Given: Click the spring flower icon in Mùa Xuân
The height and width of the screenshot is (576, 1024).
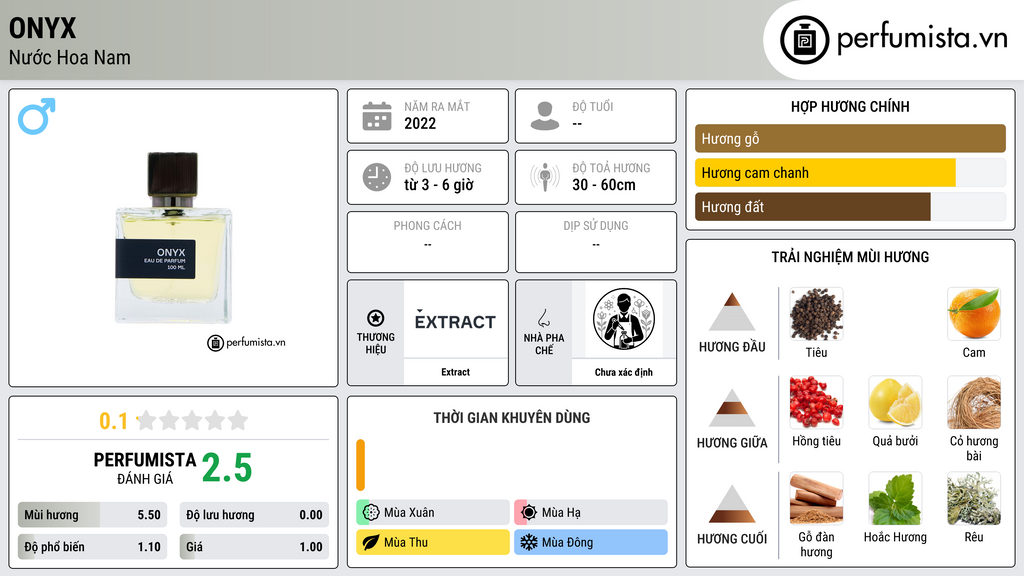Looking at the screenshot, I should [371, 513].
